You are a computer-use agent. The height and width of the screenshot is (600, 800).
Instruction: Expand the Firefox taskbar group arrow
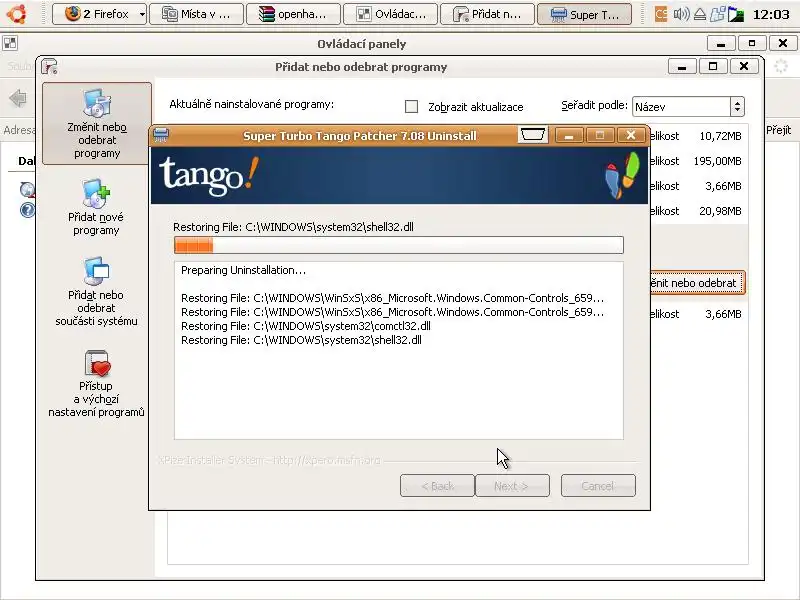pos(142,14)
